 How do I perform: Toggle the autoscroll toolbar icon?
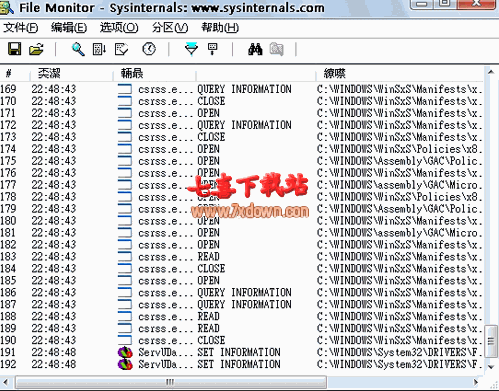pos(99,49)
